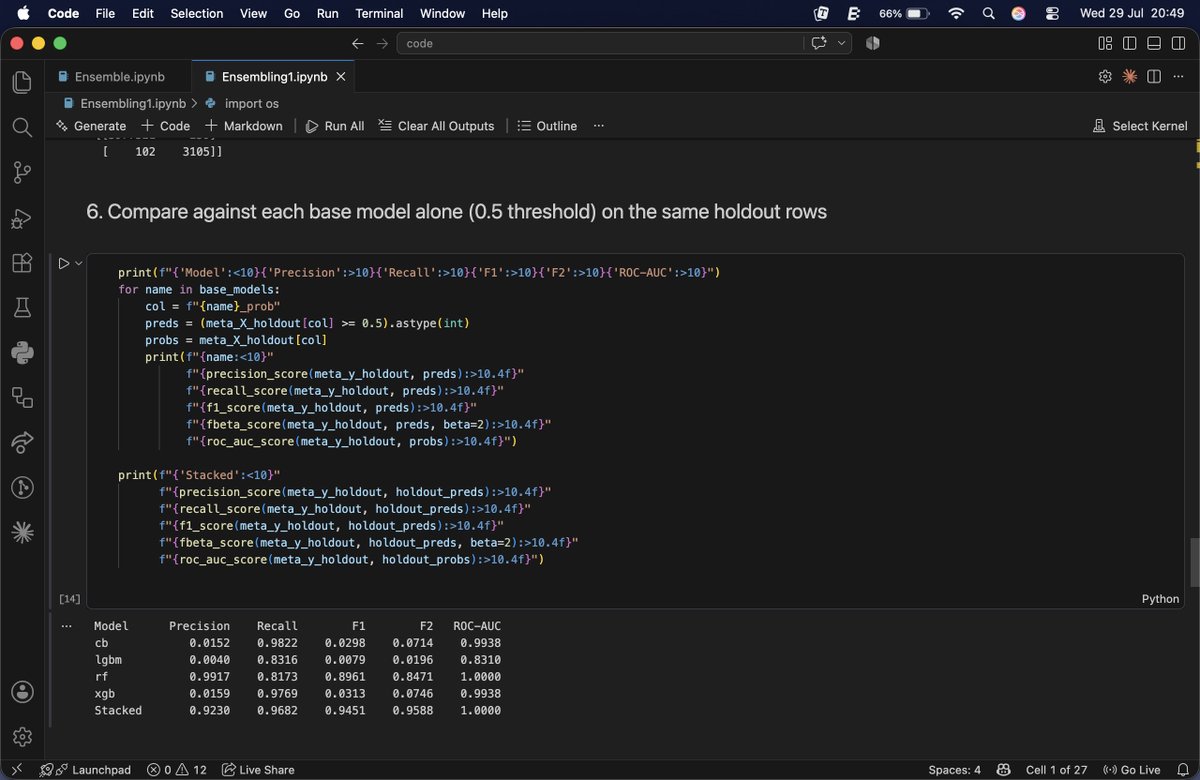Open Run and Debug view
The width and height of the screenshot is (1200, 780).
pyautogui.click(x=22, y=217)
